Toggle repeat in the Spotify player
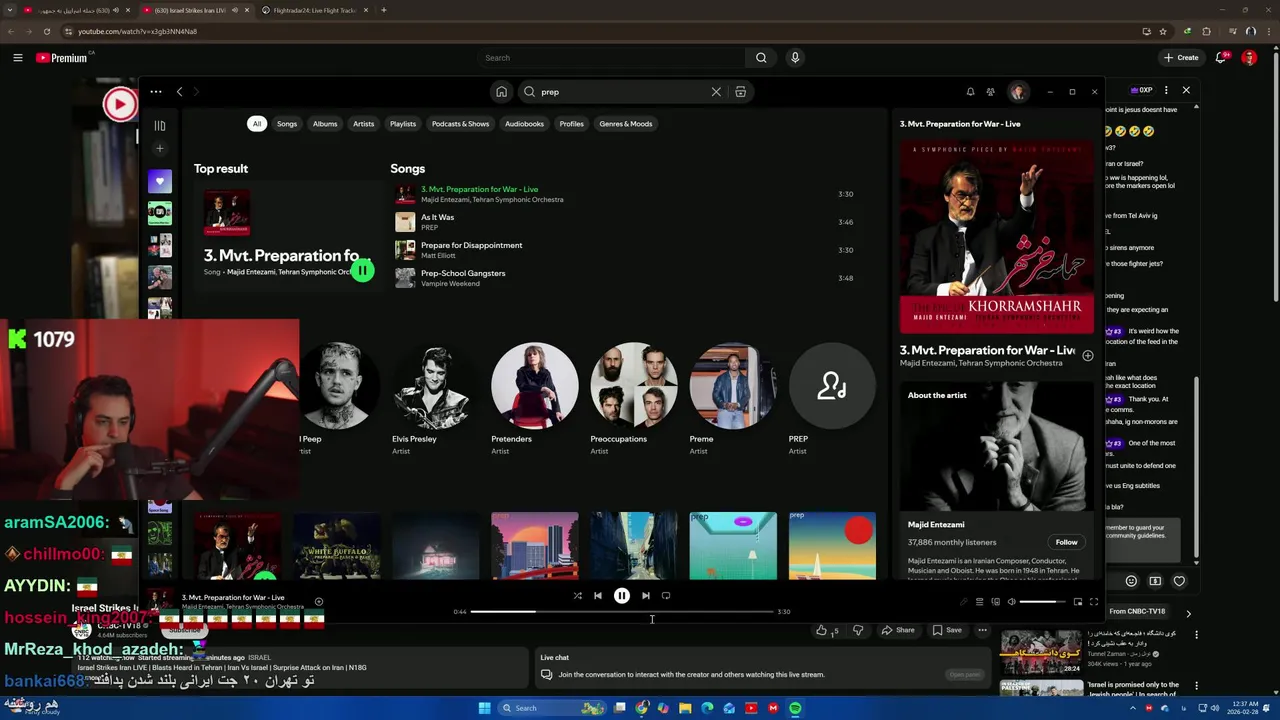1280x720 pixels. 666,596
